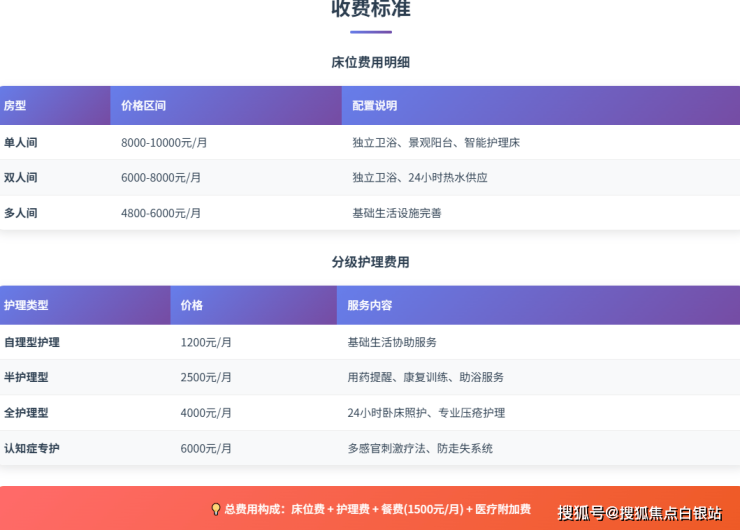
Task: Click the 自理型护理 row label
Action: tap(32, 342)
